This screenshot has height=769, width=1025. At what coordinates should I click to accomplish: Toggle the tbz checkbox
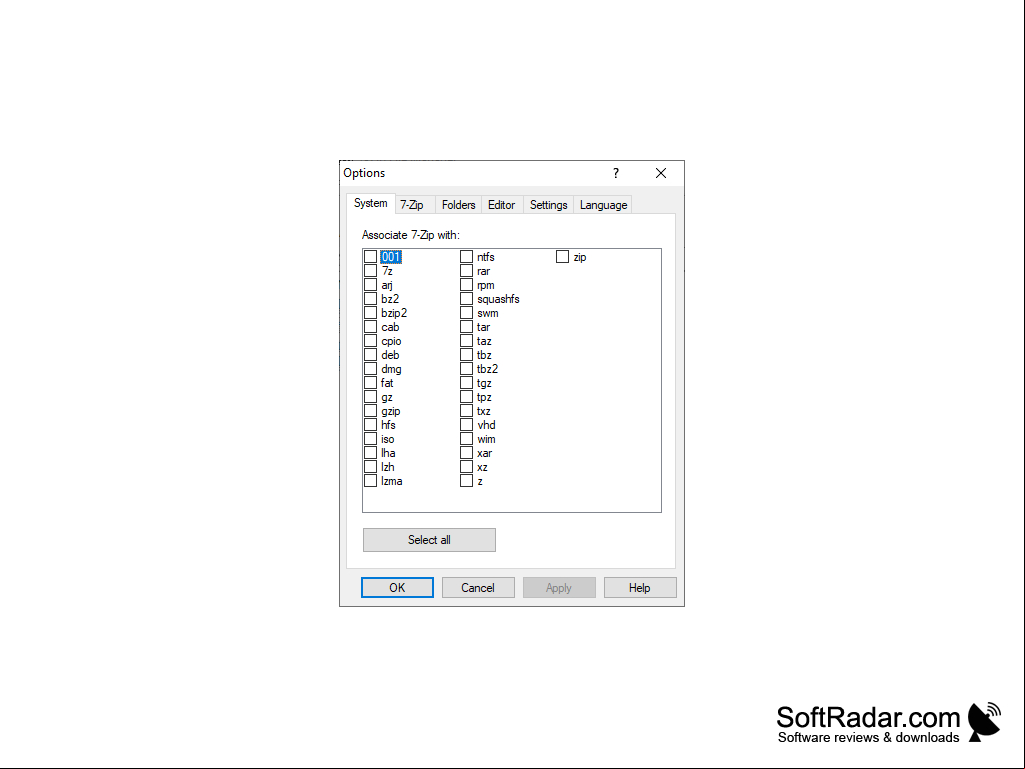point(467,355)
